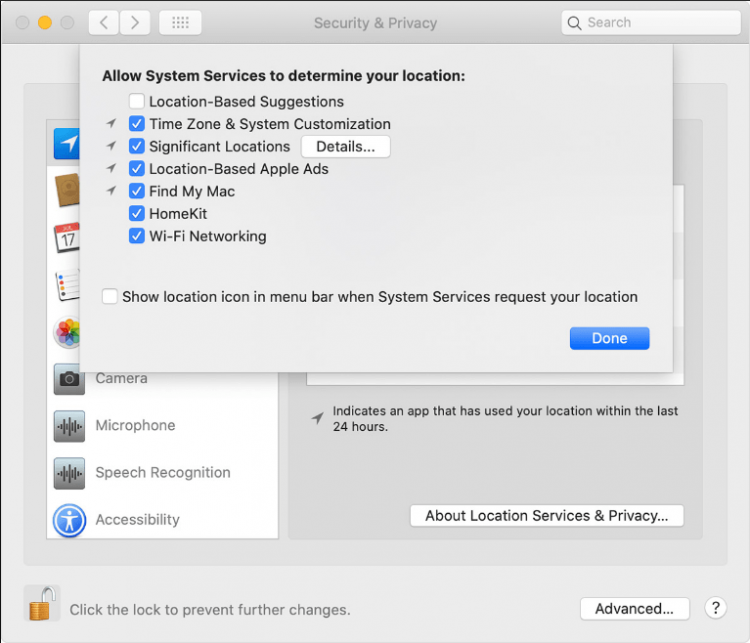This screenshot has width=750, height=643.
Task: Select the Reminders sidebar icon
Action: [68, 285]
